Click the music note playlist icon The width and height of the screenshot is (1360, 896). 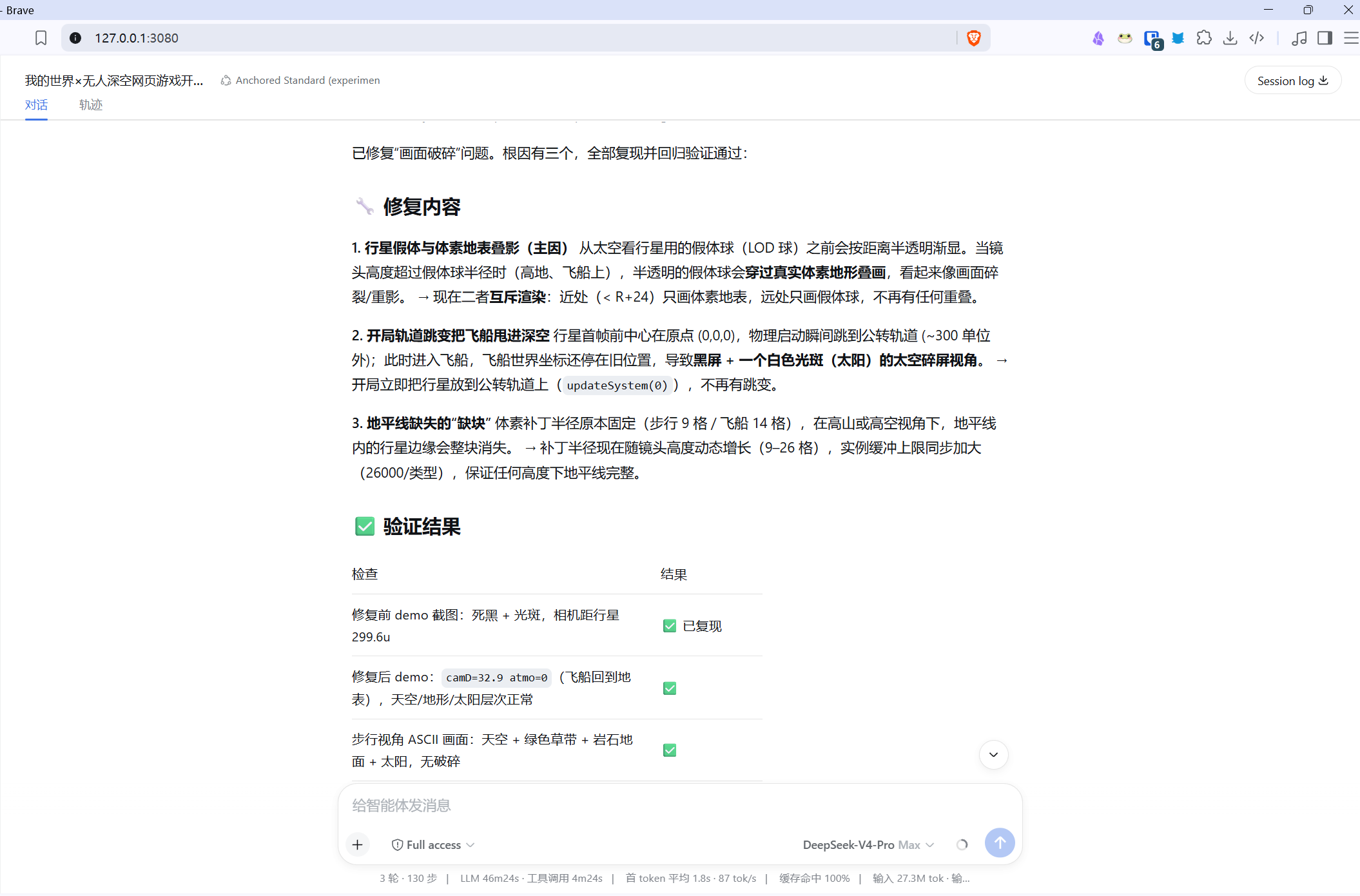click(1299, 38)
